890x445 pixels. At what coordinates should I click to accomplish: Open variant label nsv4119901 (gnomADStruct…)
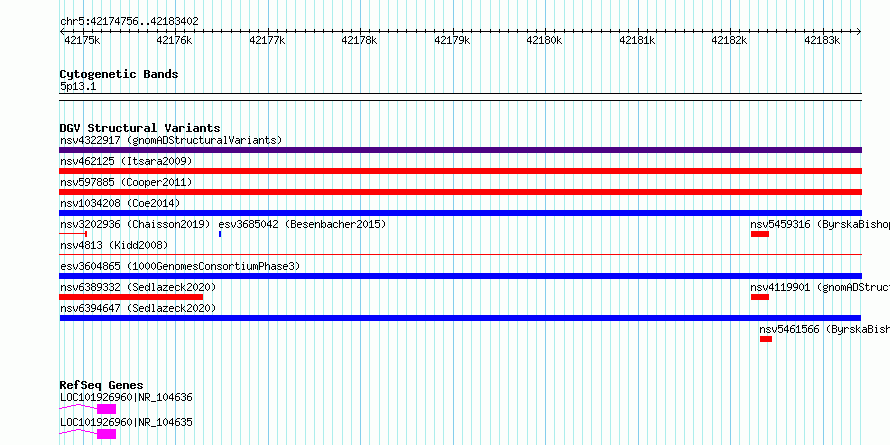[x=820, y=288]
